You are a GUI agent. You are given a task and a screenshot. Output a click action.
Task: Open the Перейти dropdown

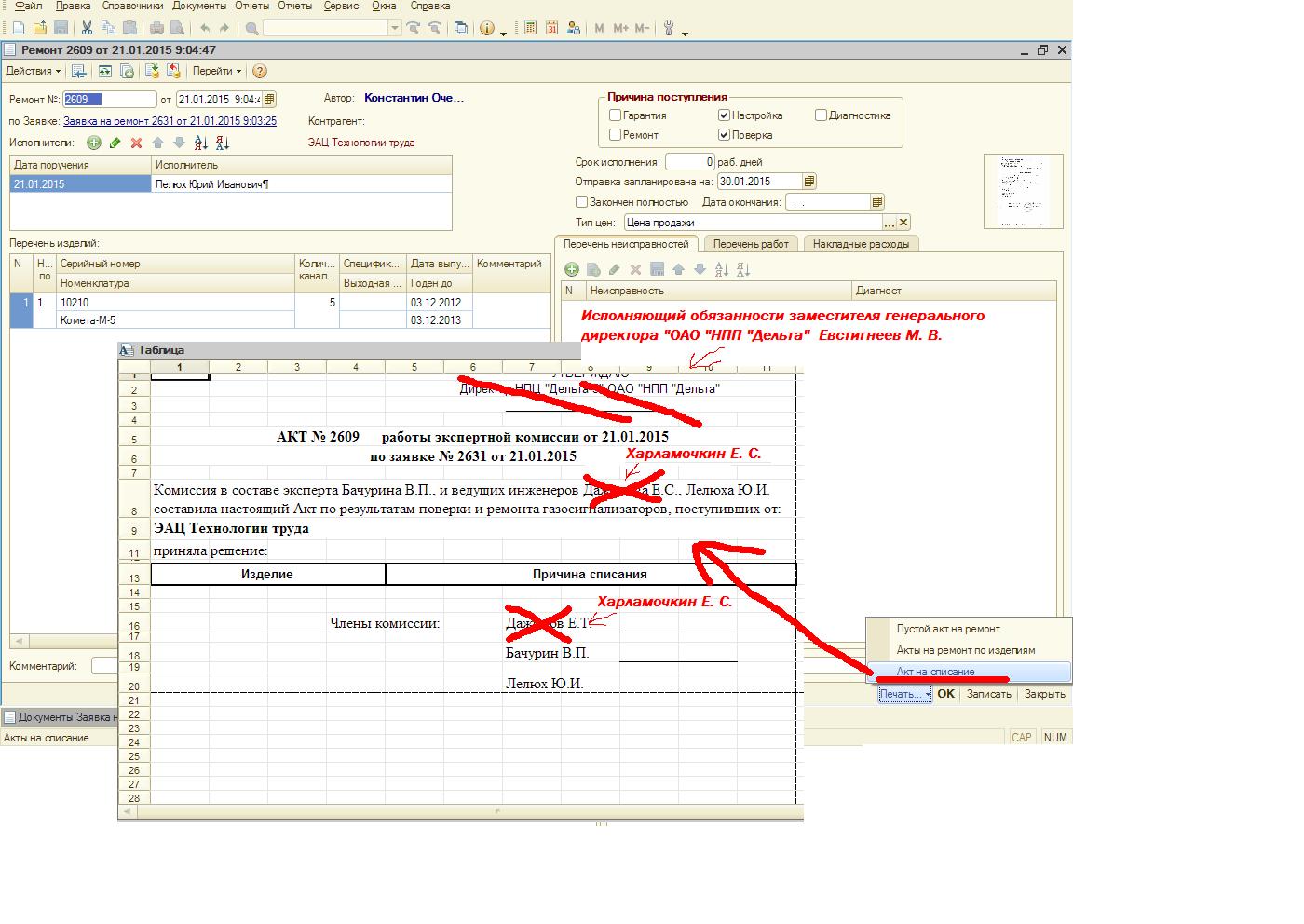click(217, 71)
